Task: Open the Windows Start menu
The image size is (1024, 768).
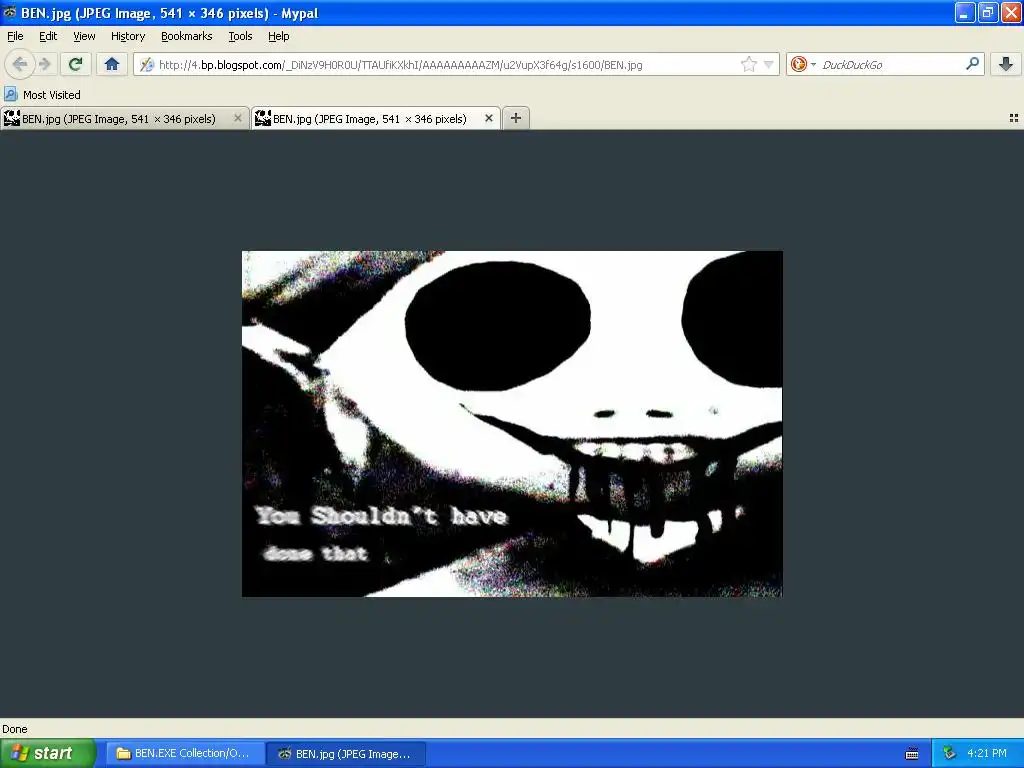Action: pyautogui.click(x=48, y=753)
